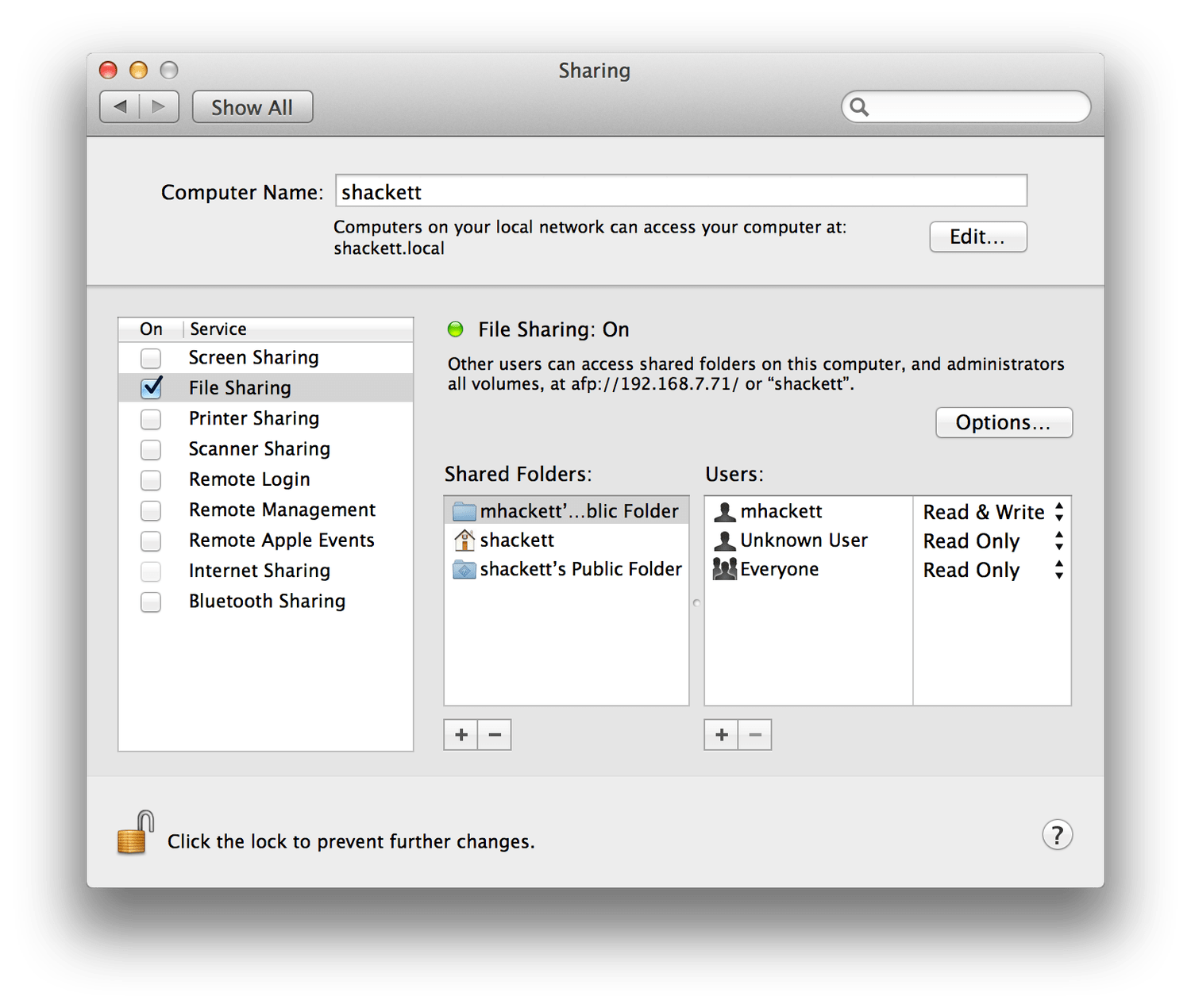
Task: Click the back navigation arrow
Action: [x=120, y=107]
